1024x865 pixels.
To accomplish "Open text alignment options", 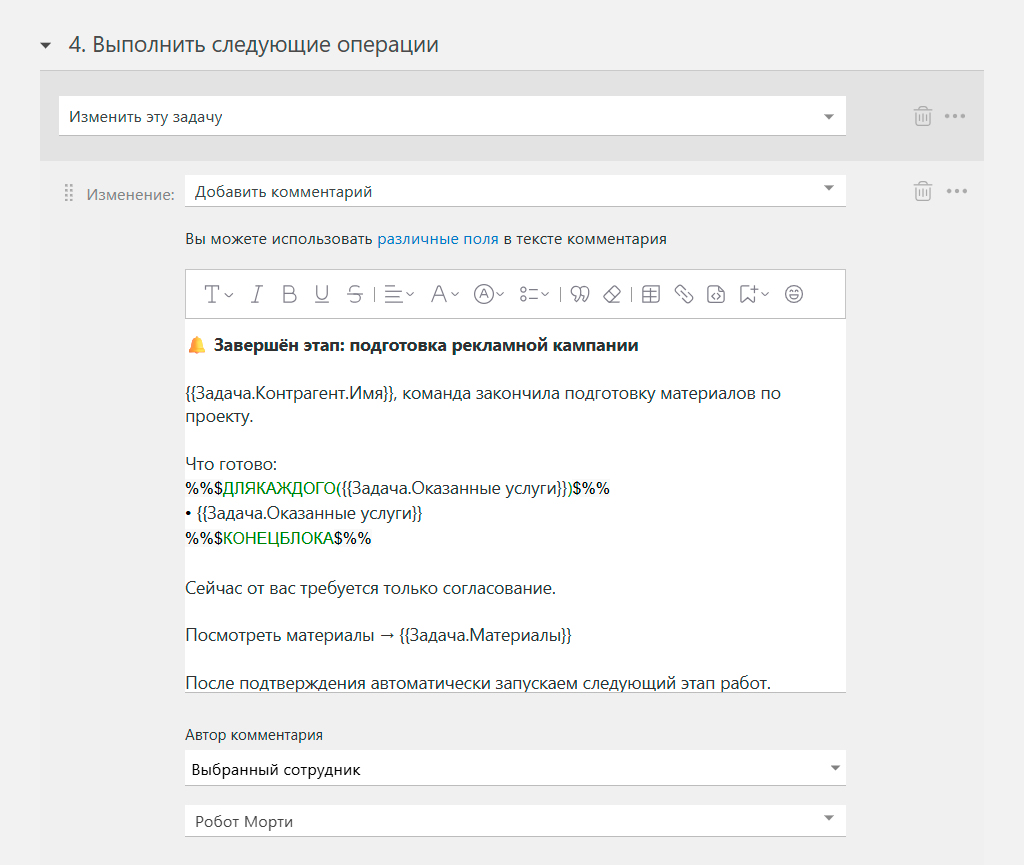I will 398,294.
